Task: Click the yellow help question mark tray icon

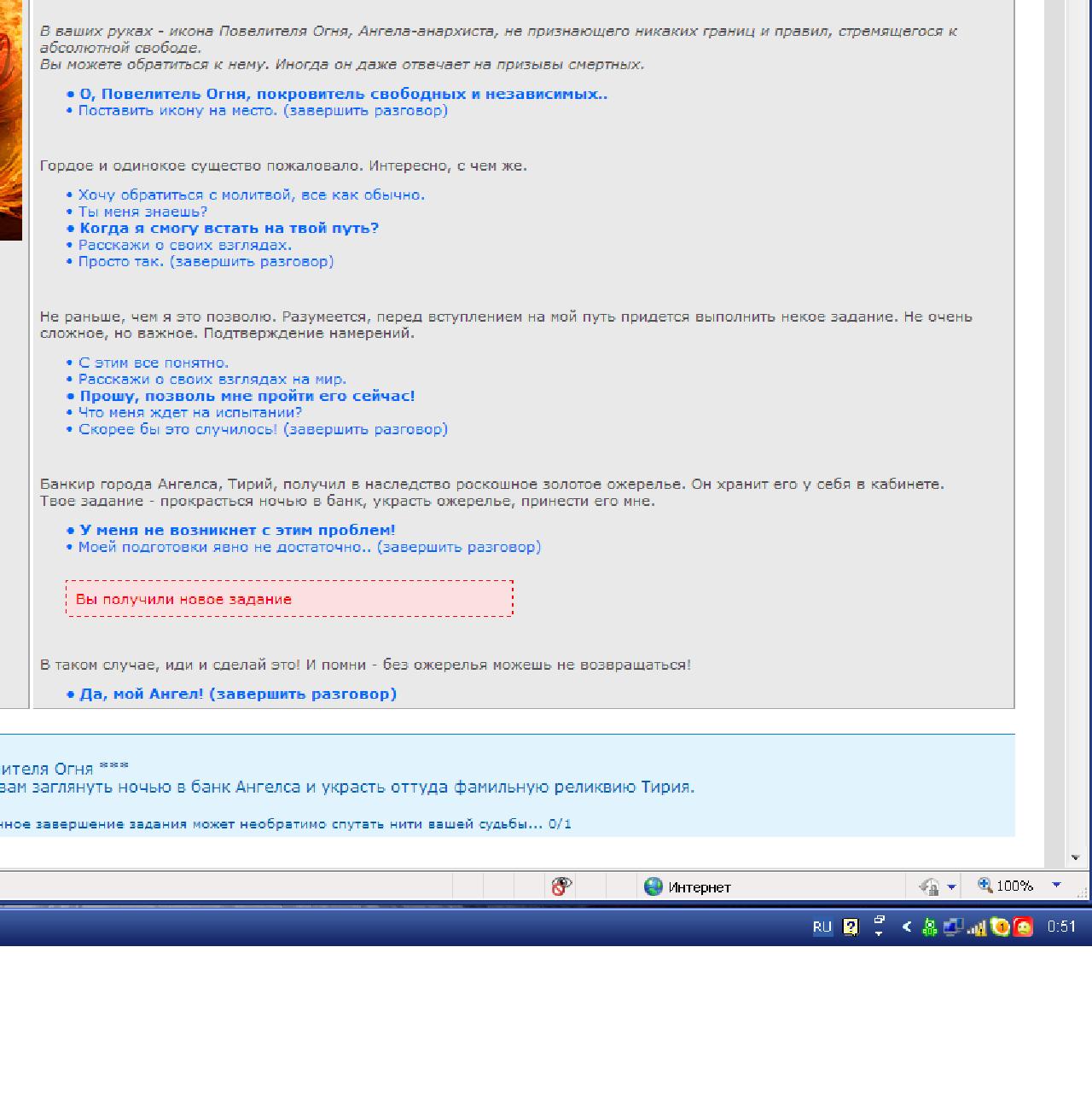Action: coord(851,927)
